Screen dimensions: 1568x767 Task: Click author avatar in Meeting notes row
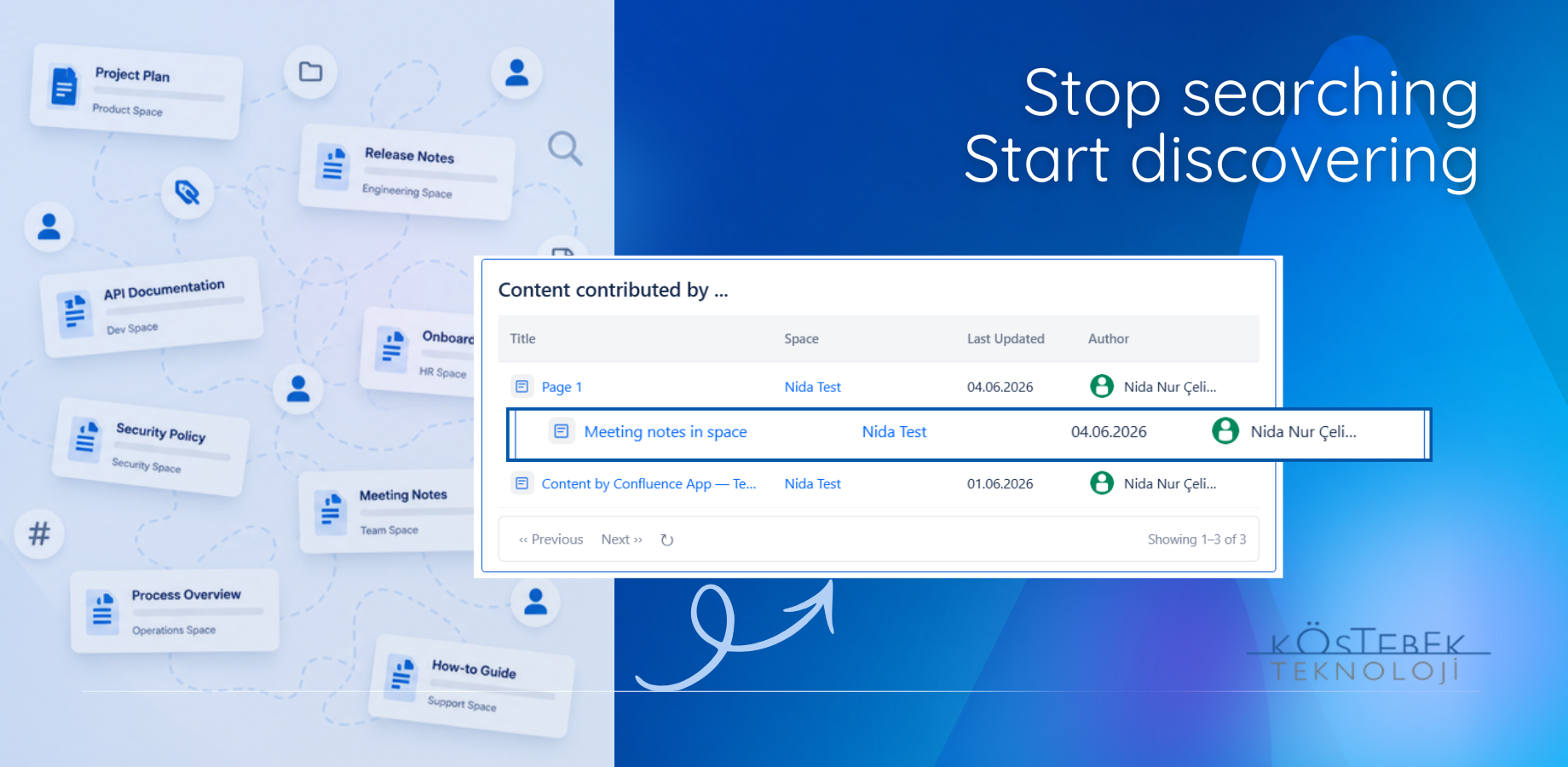[x=1225, y=430]
